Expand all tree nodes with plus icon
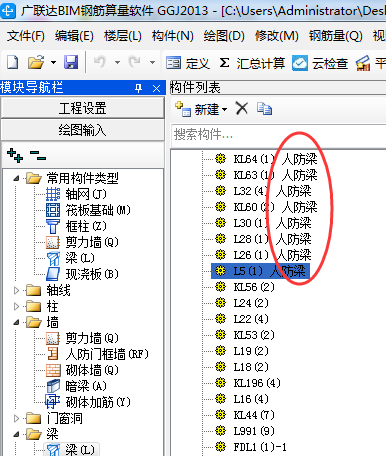Viewport: 386px width, 456px height. pos(15,155)
